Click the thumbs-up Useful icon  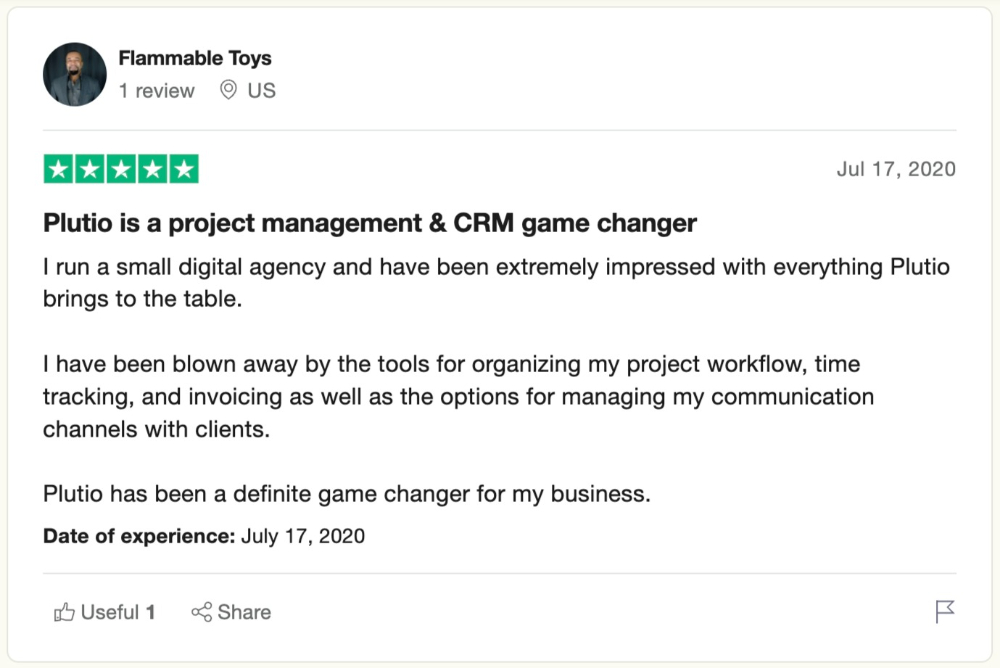(x=64, y=612)
